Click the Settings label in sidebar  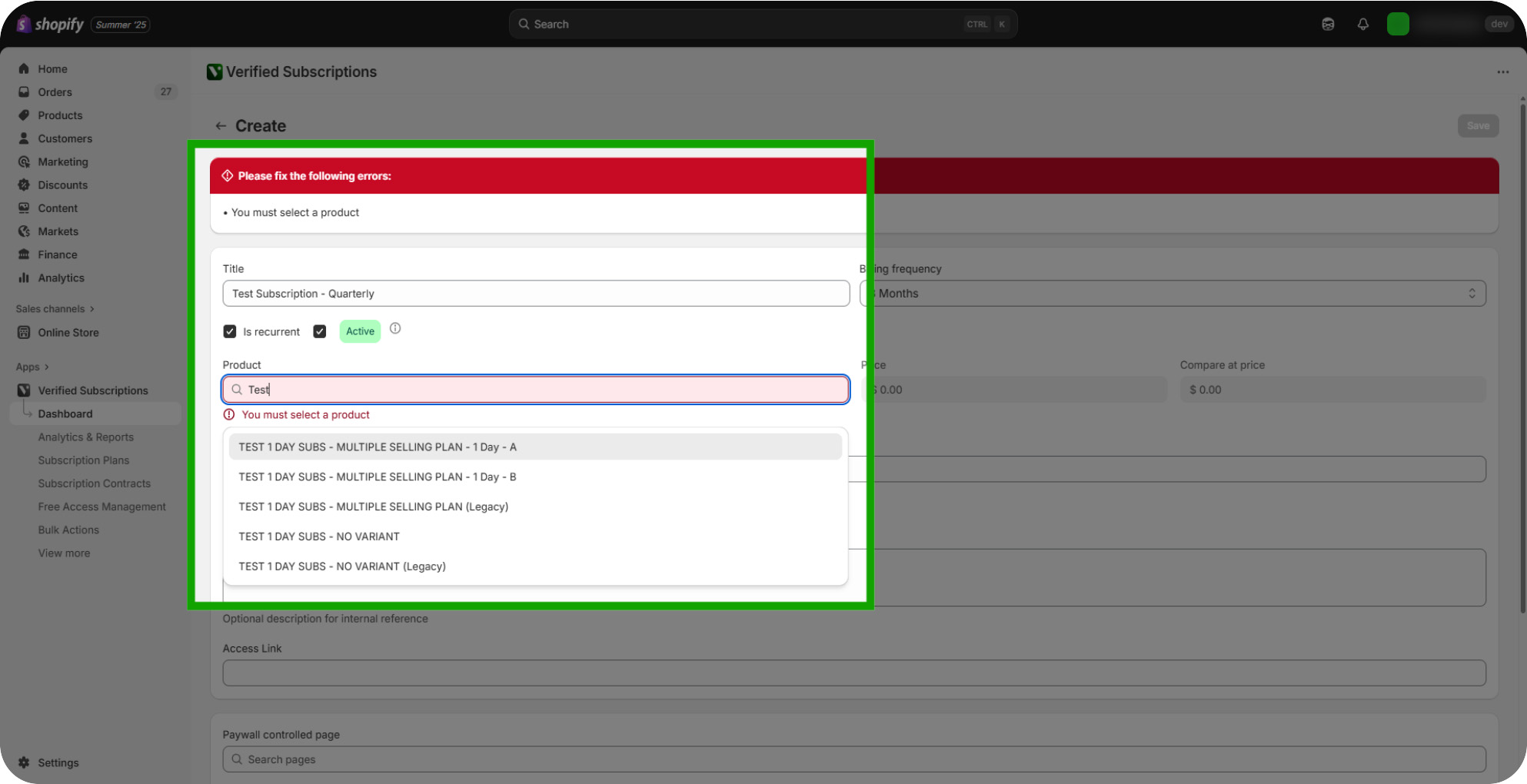tap(58, 762)
